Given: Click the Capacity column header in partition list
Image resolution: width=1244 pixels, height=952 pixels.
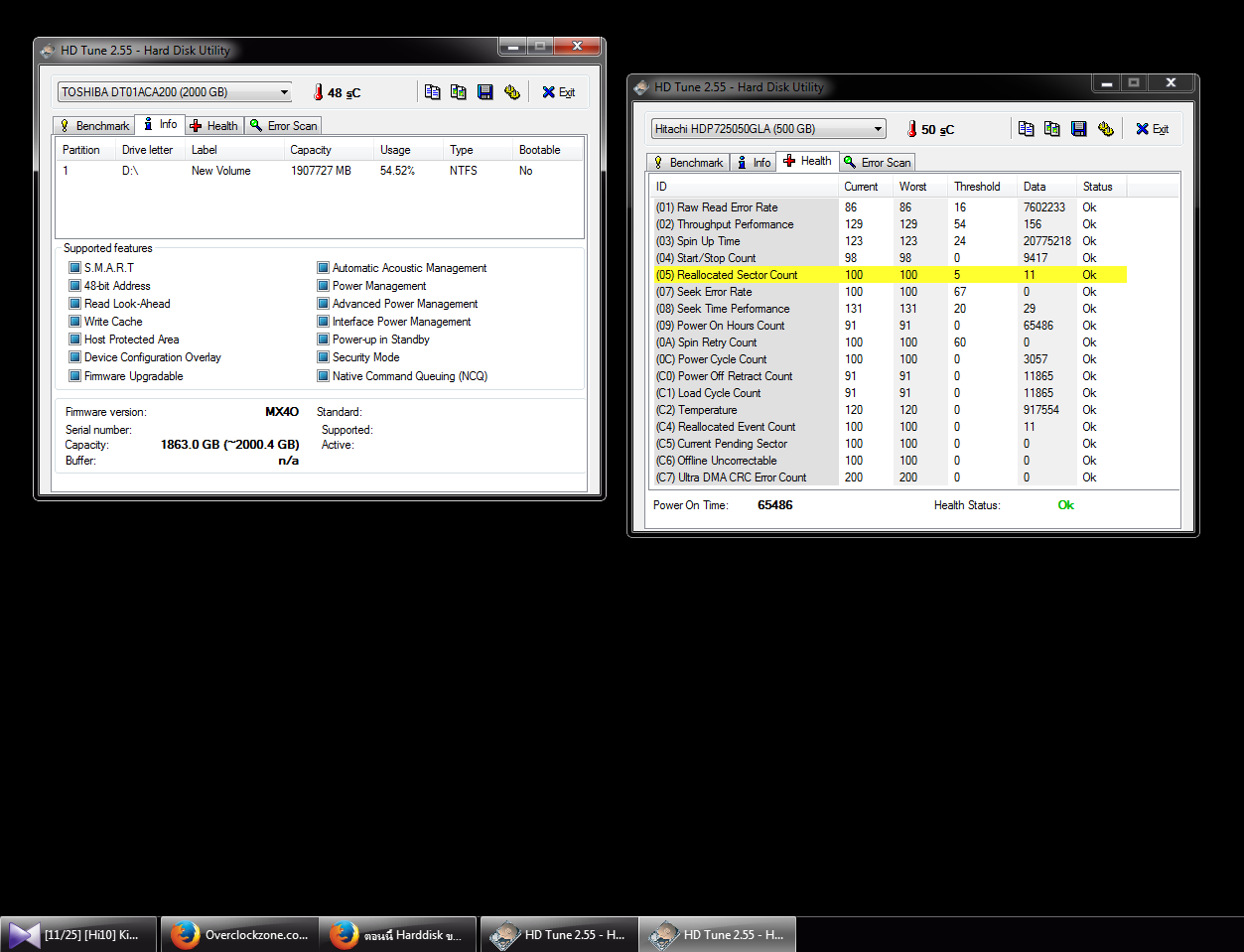Looking at the screenshot, I should click(329, 150).
